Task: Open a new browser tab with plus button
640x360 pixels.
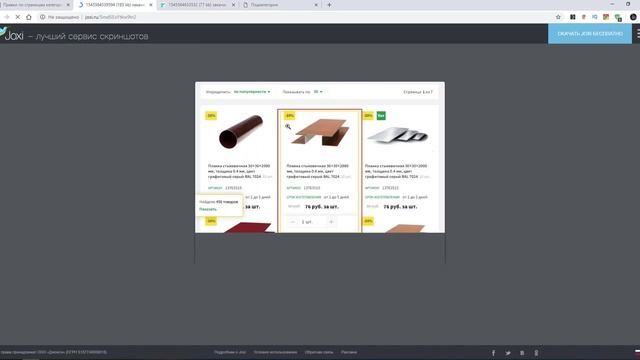Action: point(329,5)
